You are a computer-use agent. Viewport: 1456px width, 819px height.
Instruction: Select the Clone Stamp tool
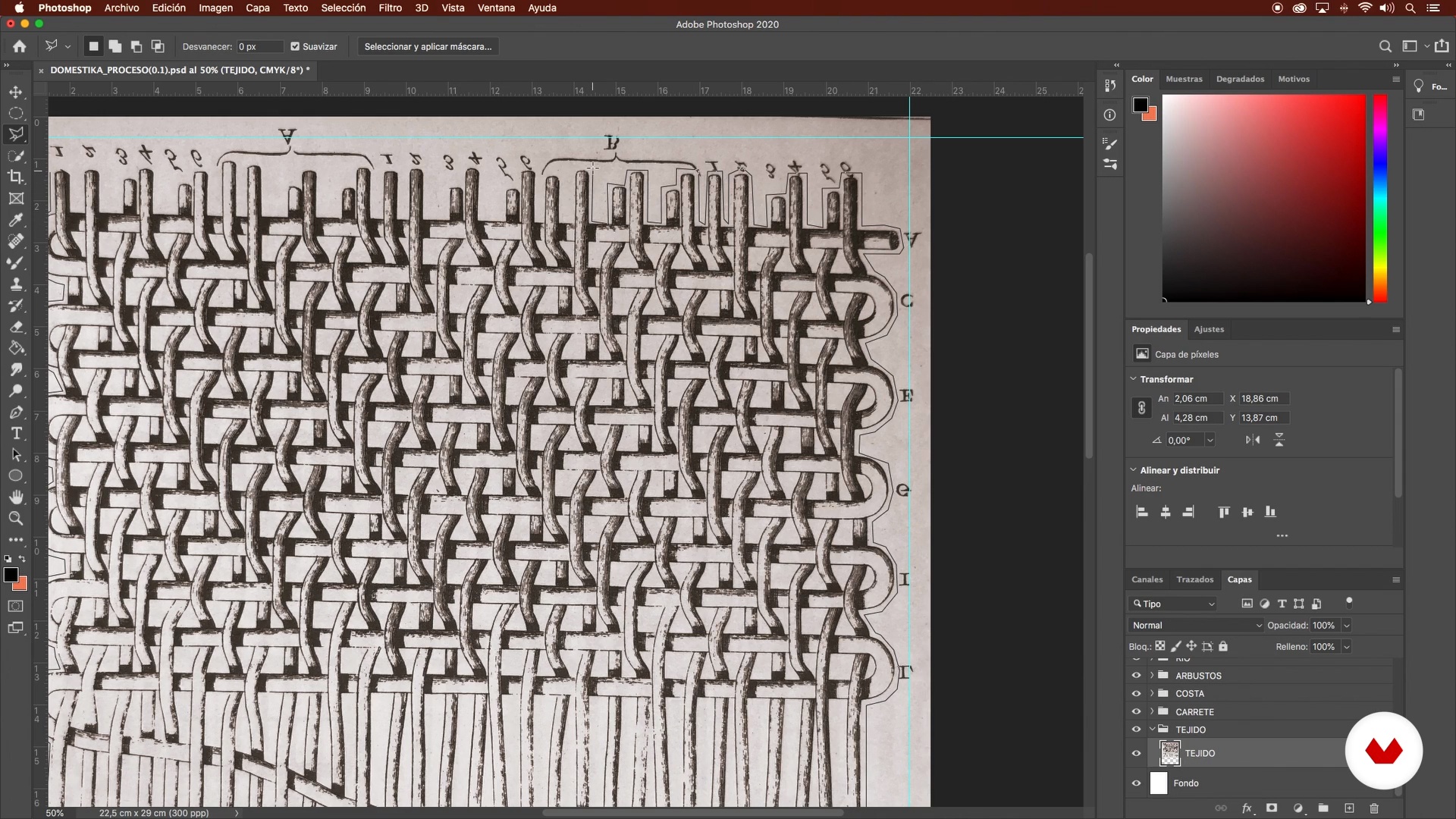(16, 284)
